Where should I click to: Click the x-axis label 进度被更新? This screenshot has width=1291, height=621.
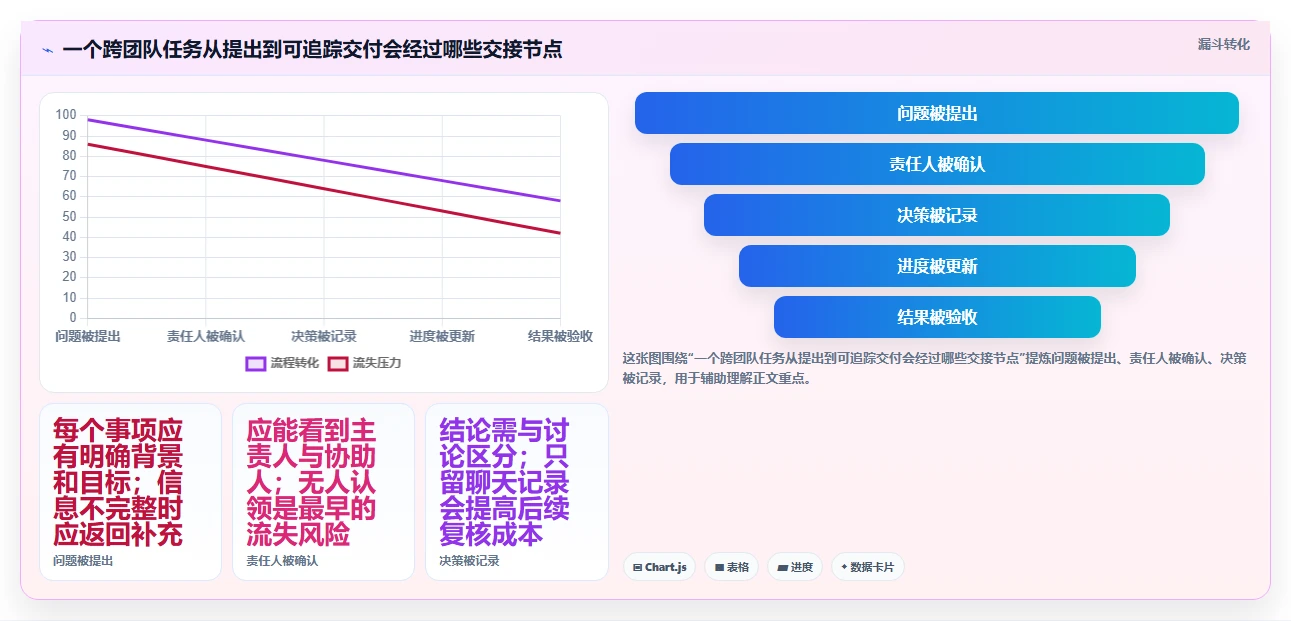(442, 336)
